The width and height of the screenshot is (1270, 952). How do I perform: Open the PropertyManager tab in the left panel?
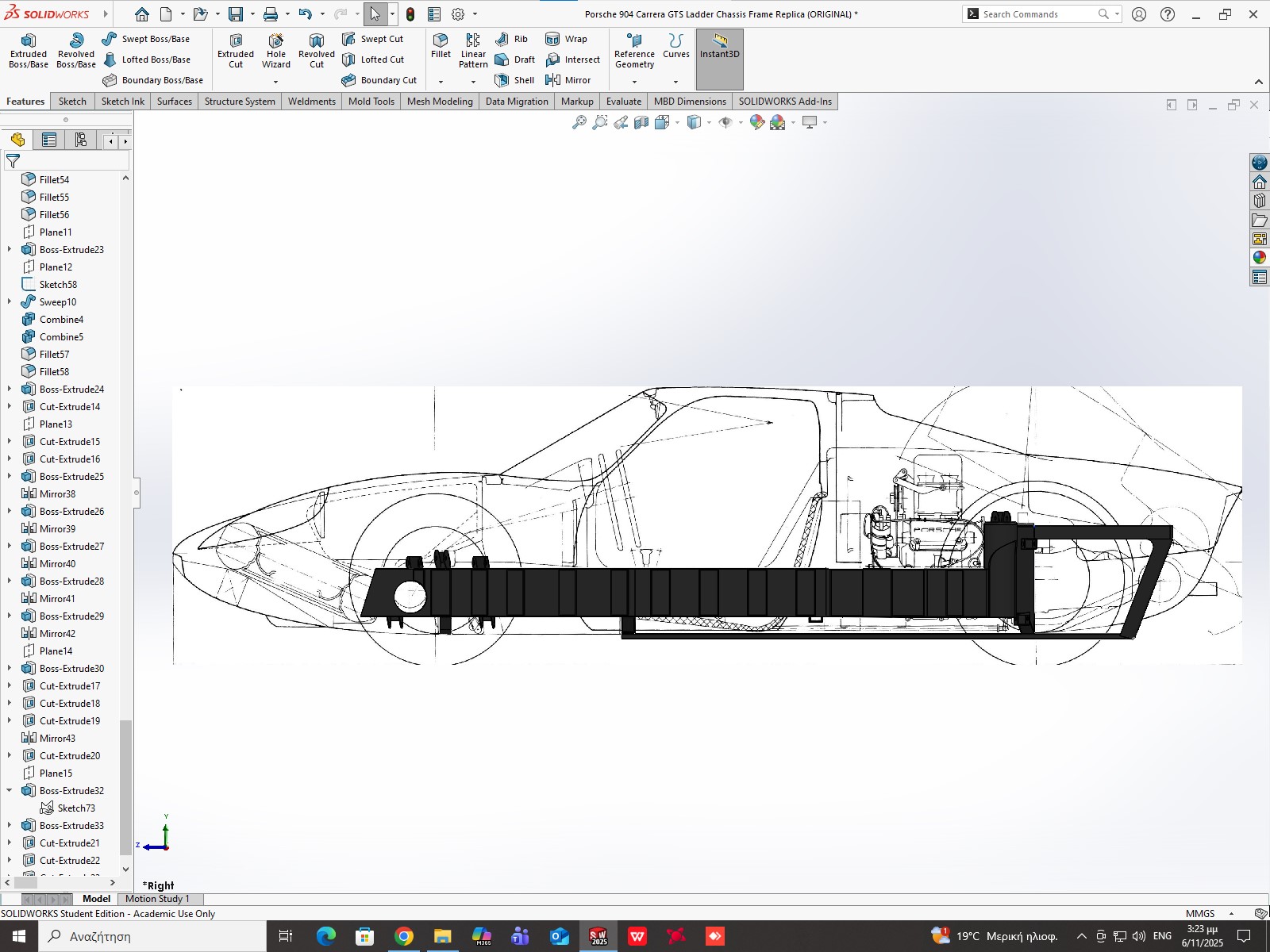tap(49, 140)
